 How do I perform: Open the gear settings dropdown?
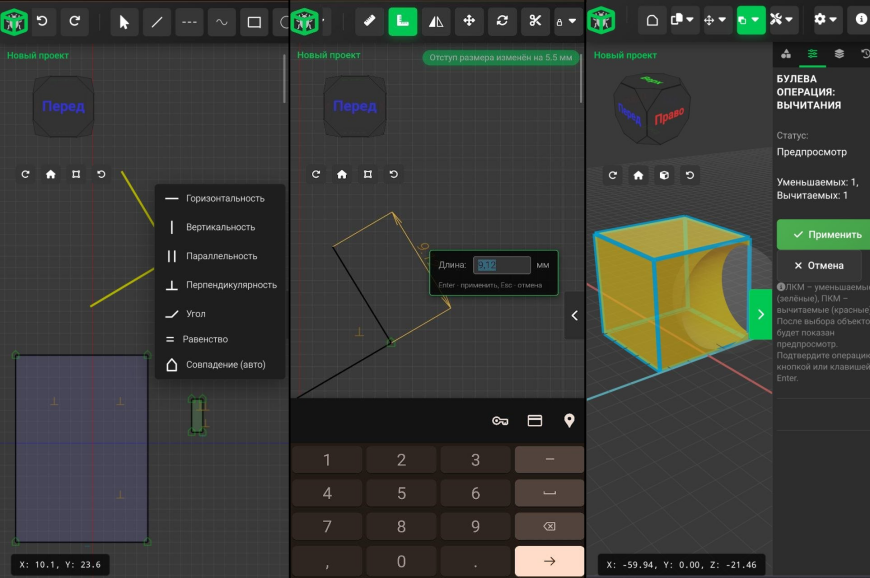(826, 21)
